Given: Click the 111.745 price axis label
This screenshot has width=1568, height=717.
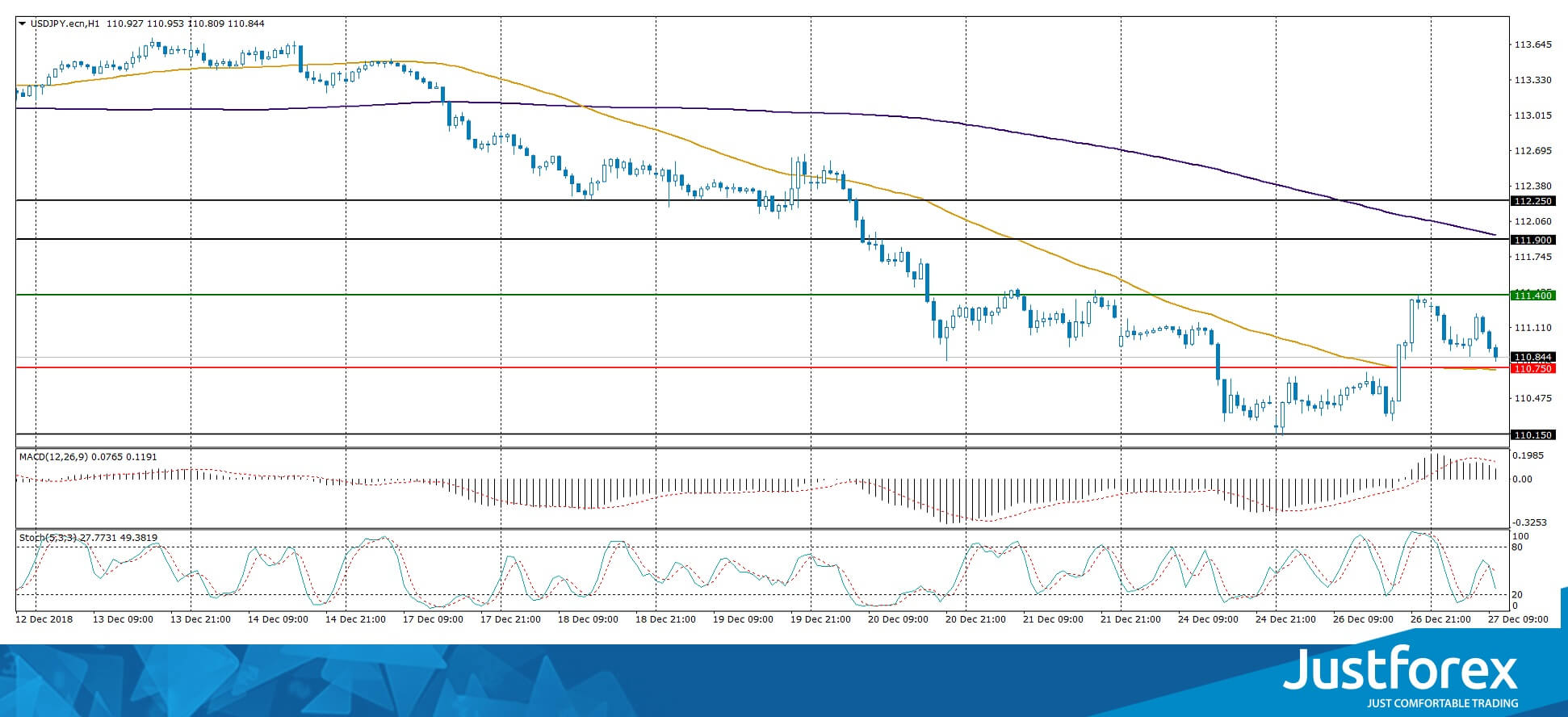Looking at the screenshot, I should (1533, 257).
